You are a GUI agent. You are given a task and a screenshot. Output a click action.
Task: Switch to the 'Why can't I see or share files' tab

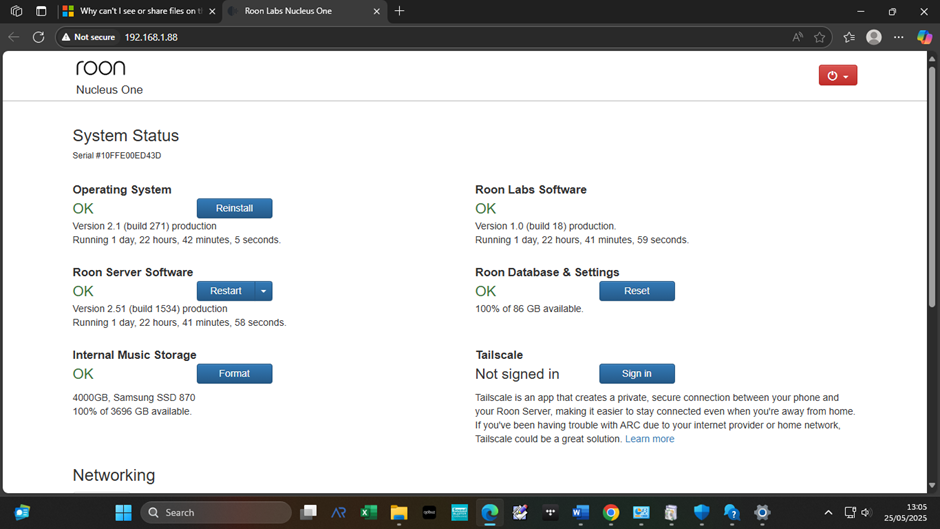pyautogui.click(x=140, y=11)
